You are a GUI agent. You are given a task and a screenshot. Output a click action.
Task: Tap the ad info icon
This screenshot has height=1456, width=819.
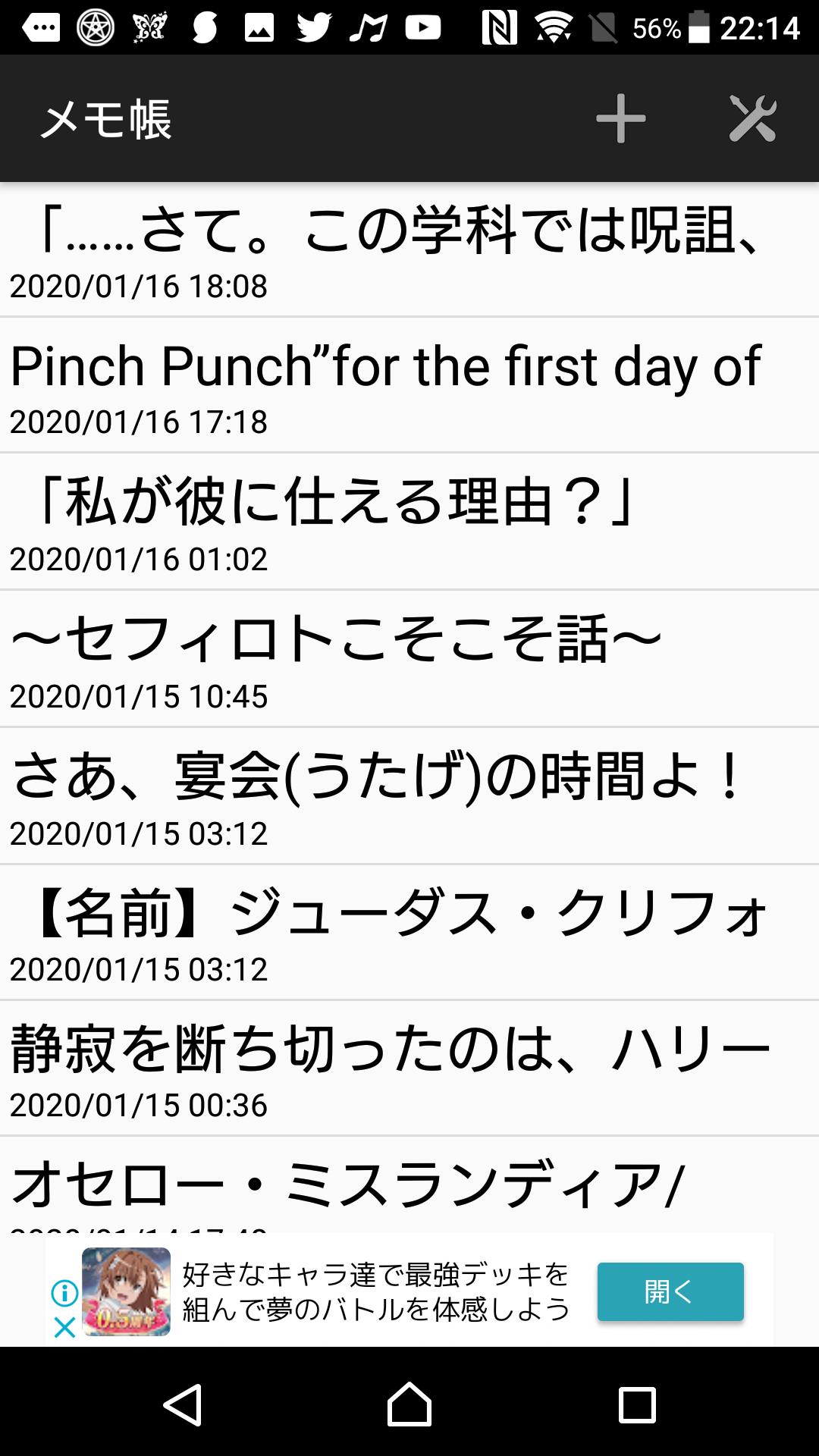[64, 1292]
